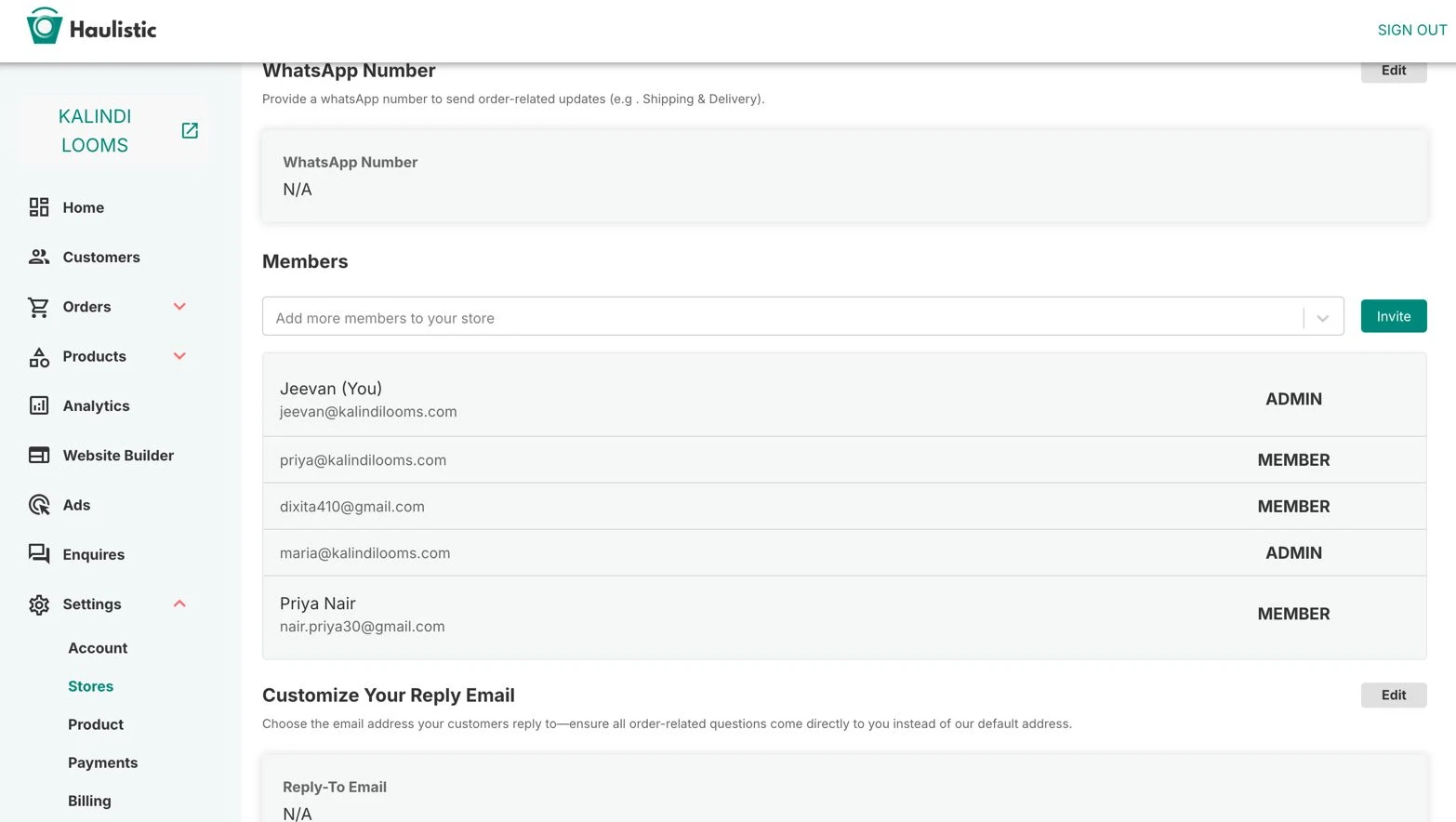Expand the Orders submenu chevron
Image resolution: width=1456 pixels, height=822 pixels.
179,307
